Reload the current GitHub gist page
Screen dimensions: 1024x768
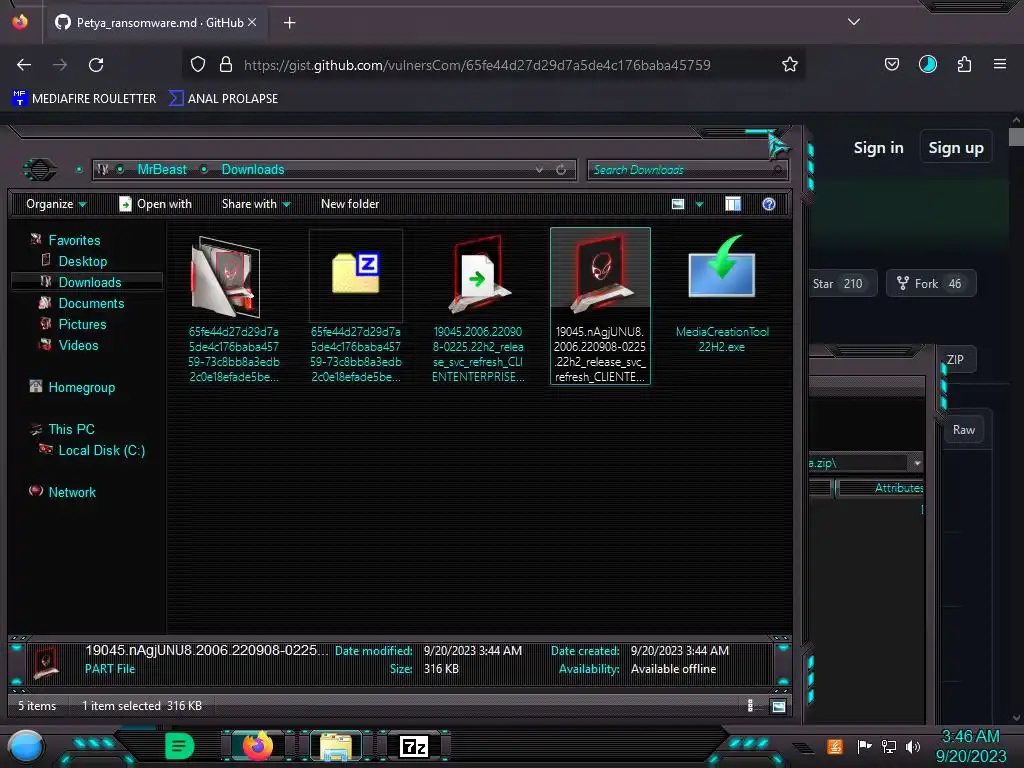point(96,65)
